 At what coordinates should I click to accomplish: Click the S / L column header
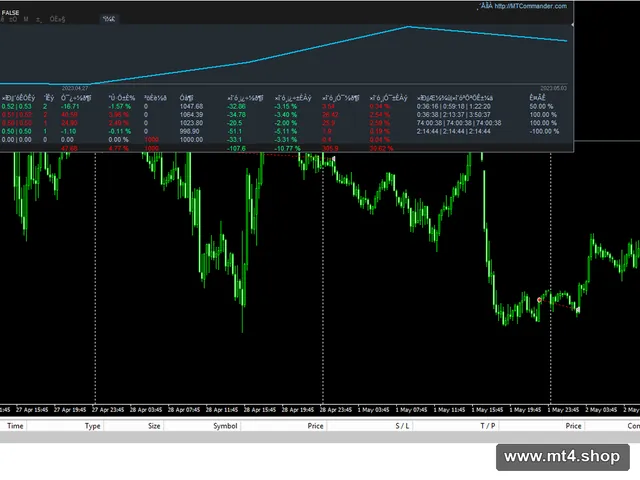click(402, 426)
